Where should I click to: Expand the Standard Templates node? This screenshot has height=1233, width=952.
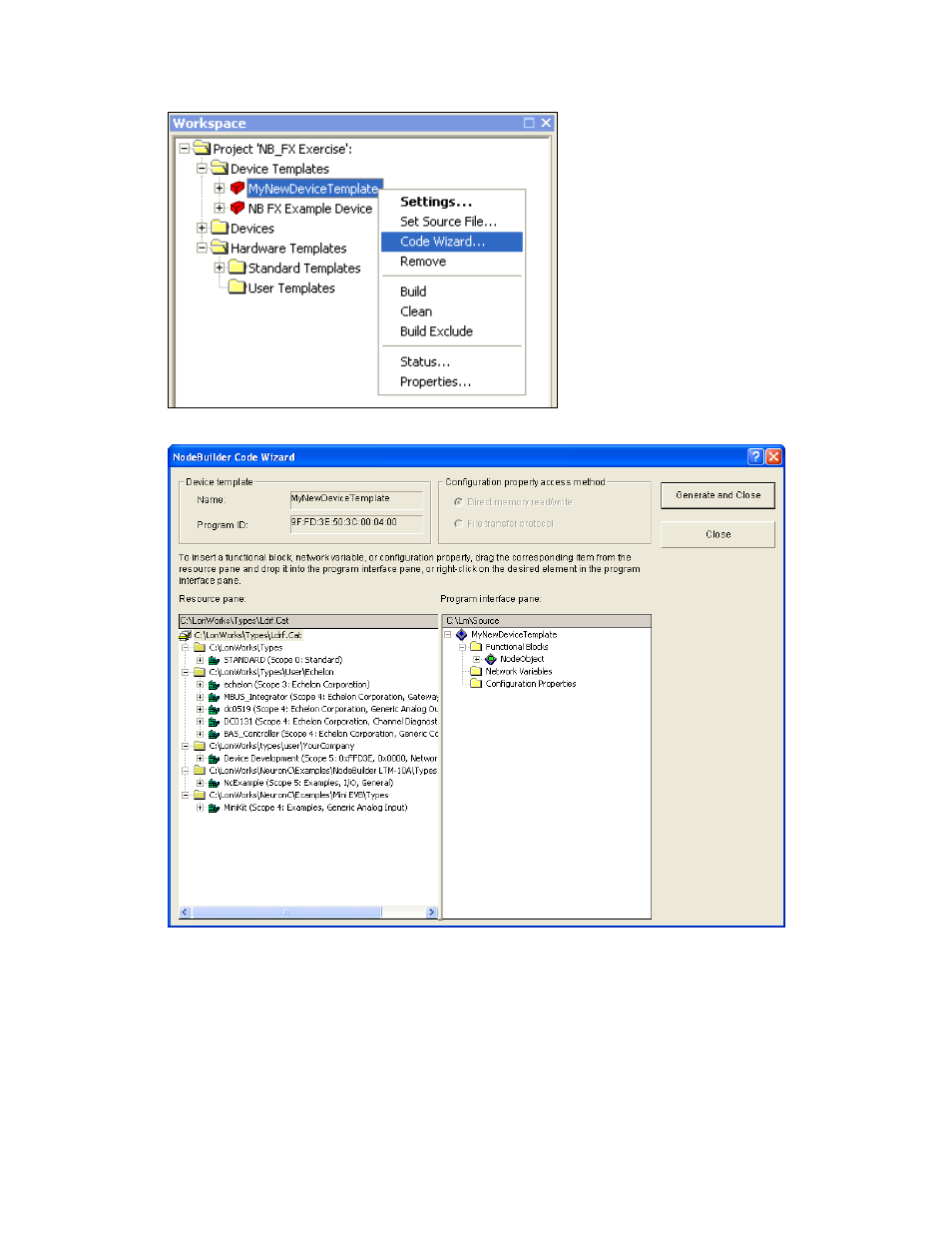(220, 268)
